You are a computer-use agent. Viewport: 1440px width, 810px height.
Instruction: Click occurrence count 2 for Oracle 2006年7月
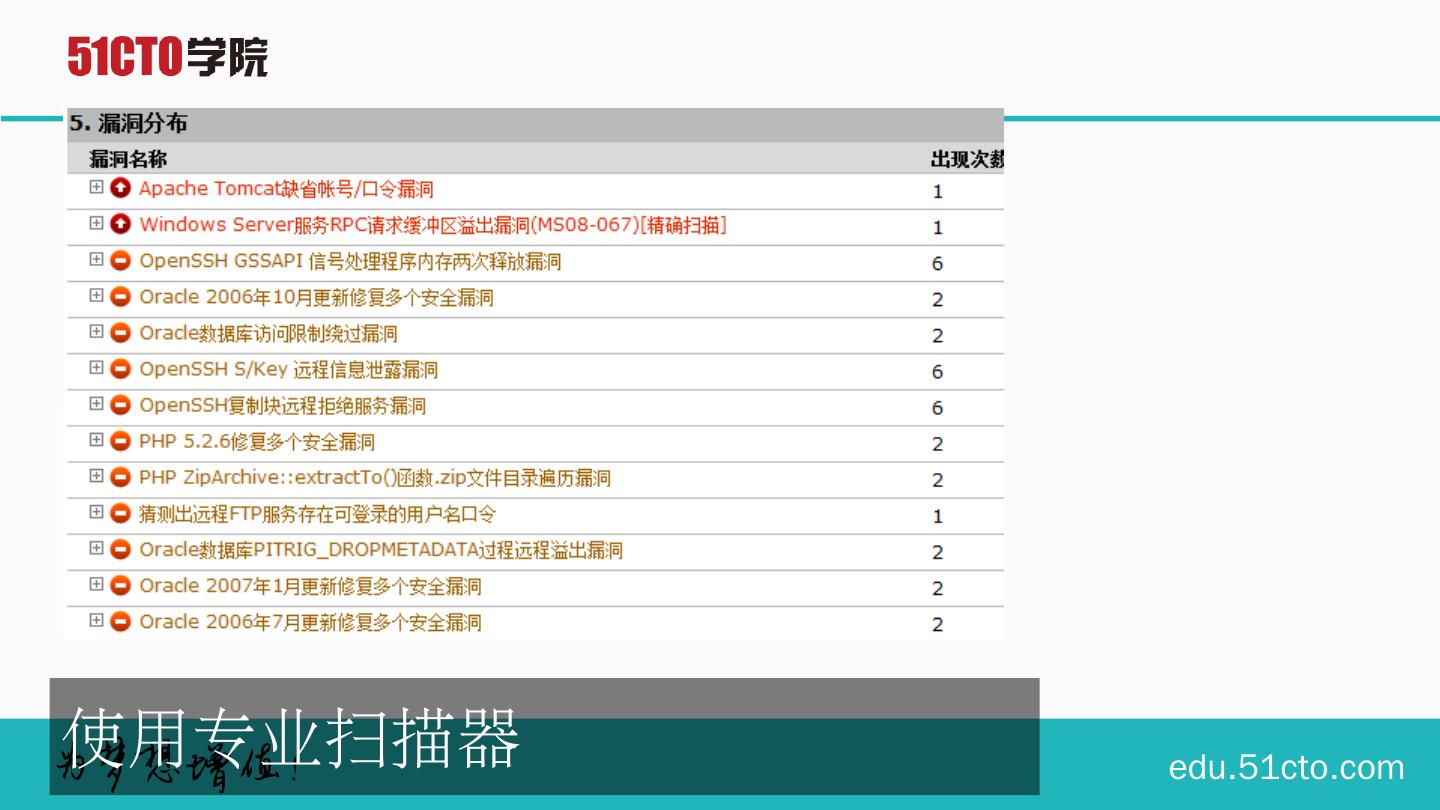[x=938, y=624]
